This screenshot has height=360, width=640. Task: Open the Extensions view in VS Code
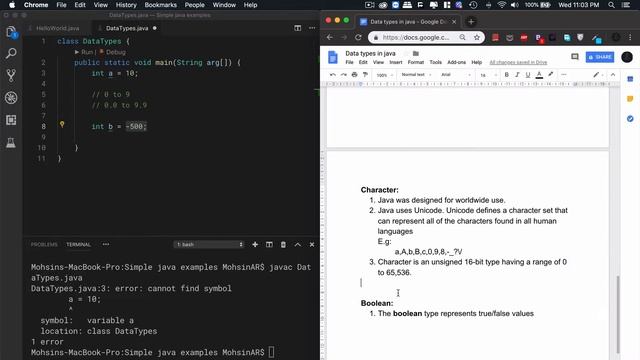(11, 120)
